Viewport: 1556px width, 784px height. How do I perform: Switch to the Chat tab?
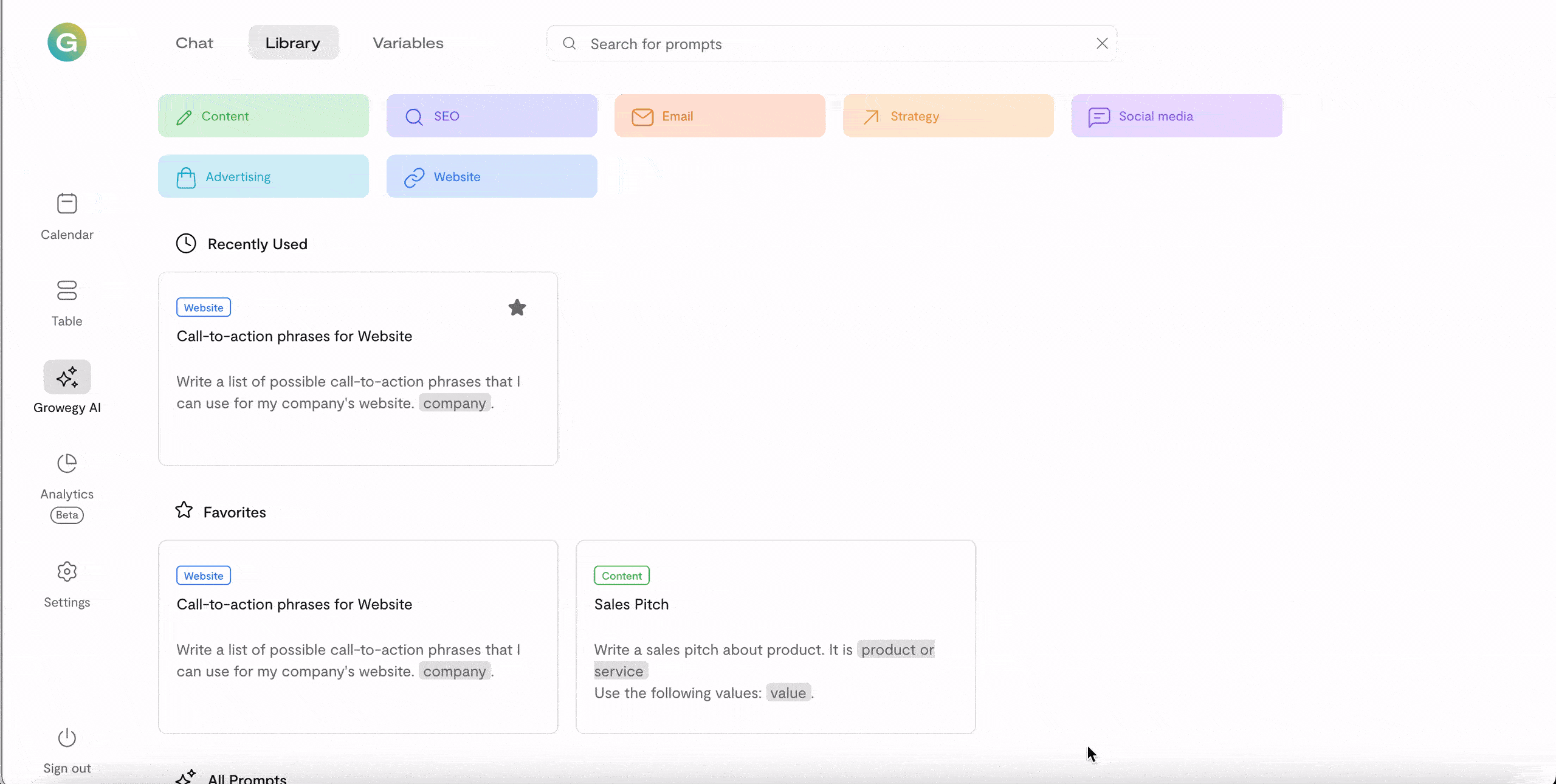(x=194, y=43)
